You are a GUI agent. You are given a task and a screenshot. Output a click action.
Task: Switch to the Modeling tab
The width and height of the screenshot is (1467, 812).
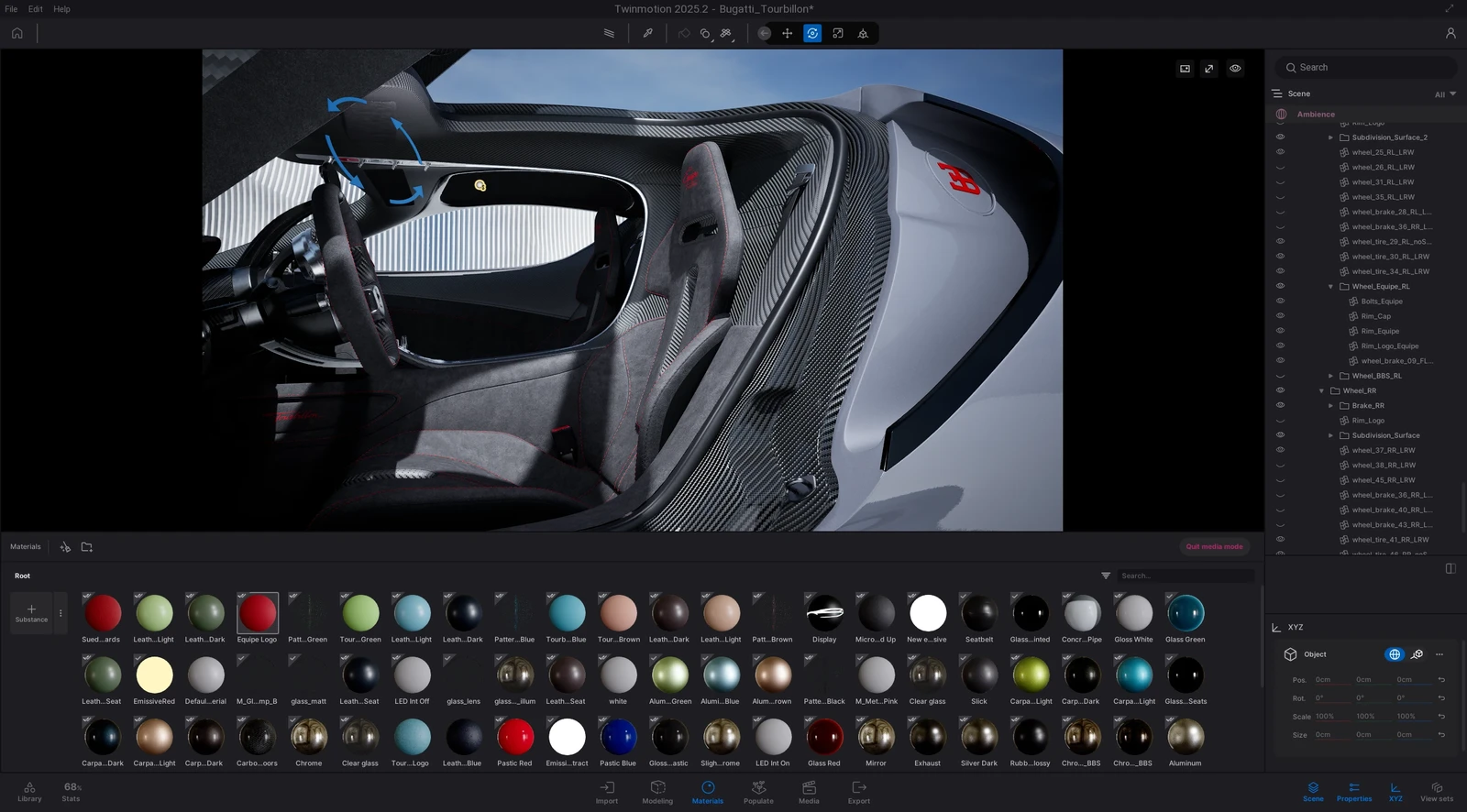click(657, 793)
